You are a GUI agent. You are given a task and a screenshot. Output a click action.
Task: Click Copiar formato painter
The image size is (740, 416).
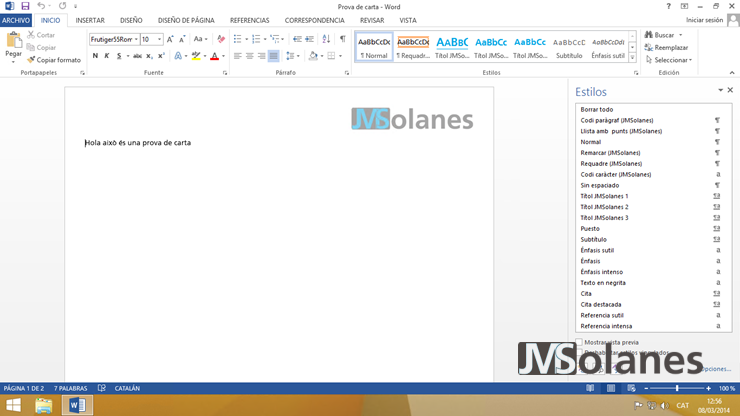[54, 60]
